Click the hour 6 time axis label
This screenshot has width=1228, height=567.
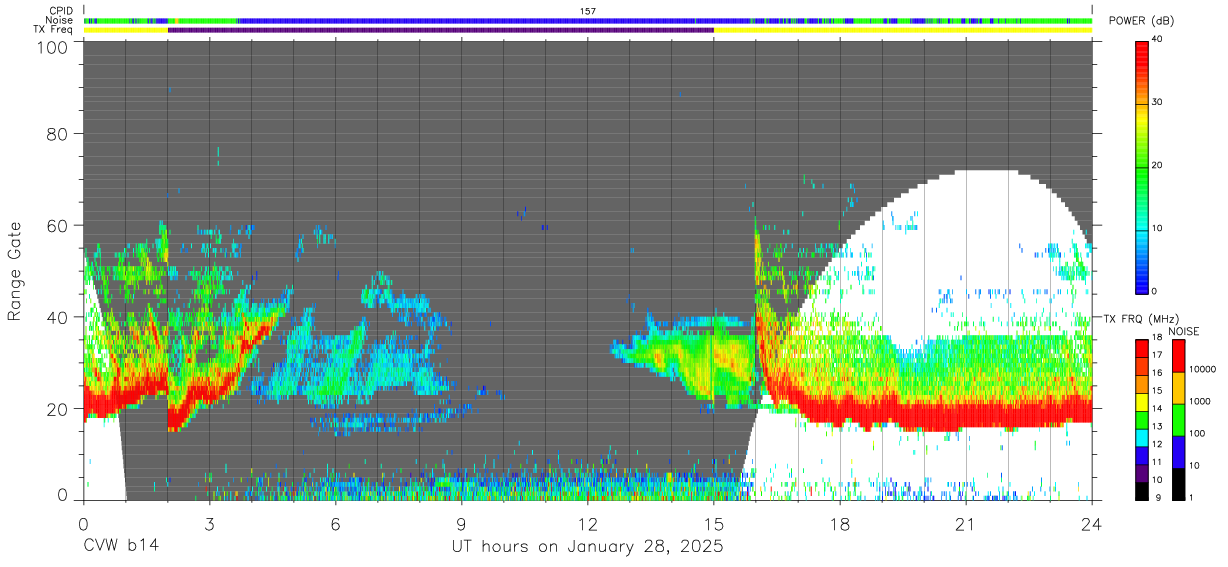point(335,523)
